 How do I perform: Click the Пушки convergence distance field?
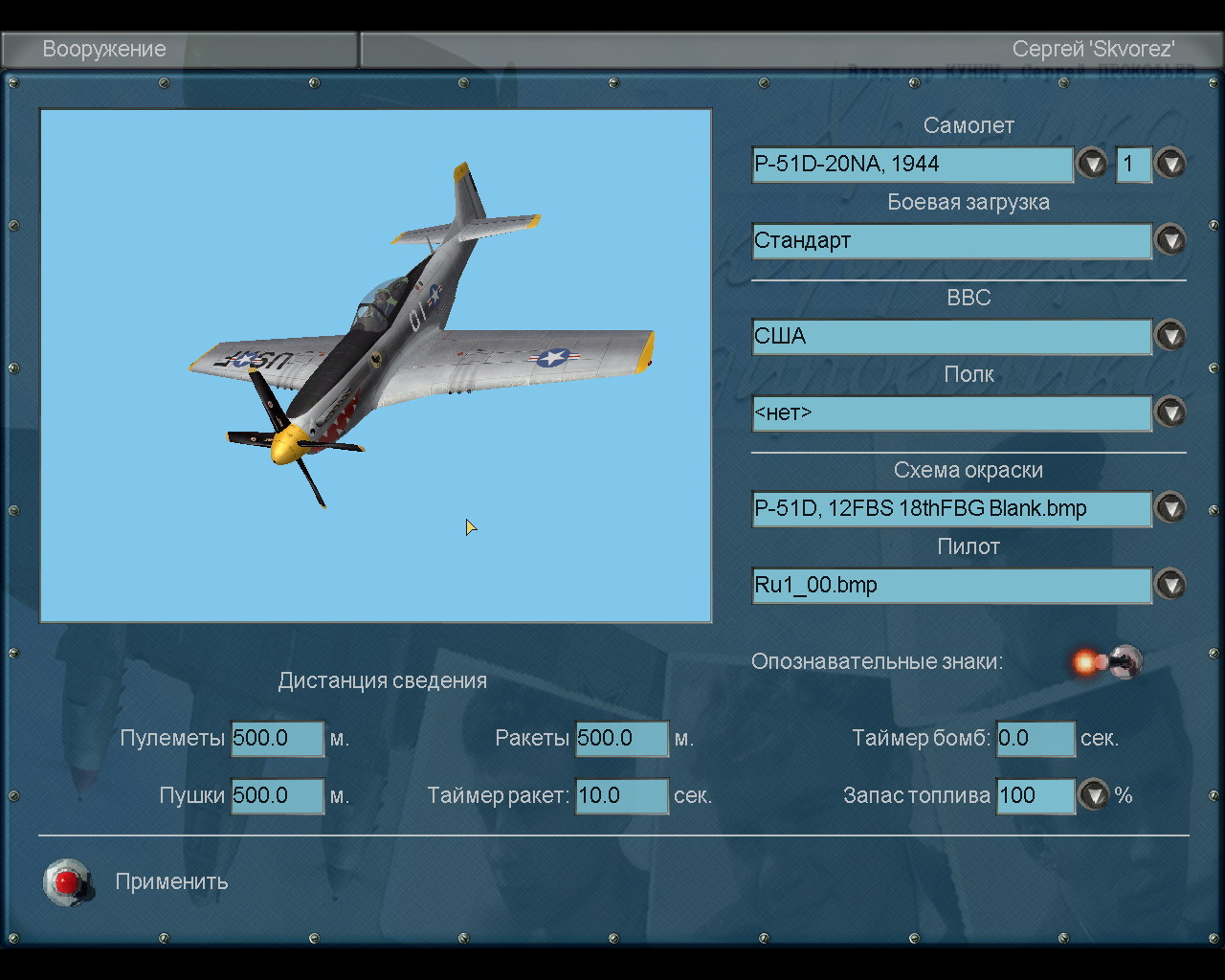(x=278, y=795)
